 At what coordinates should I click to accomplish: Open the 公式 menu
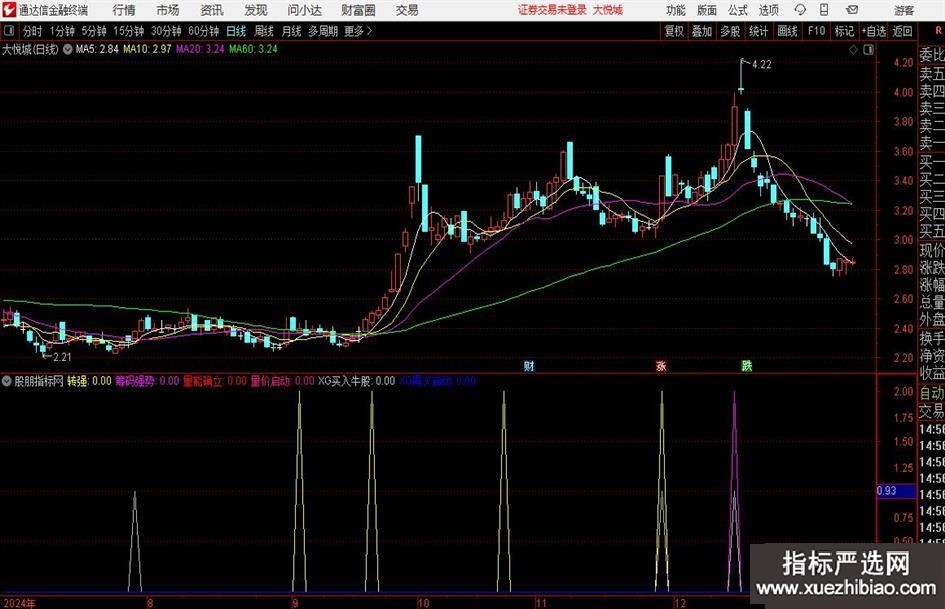(738, 10)
